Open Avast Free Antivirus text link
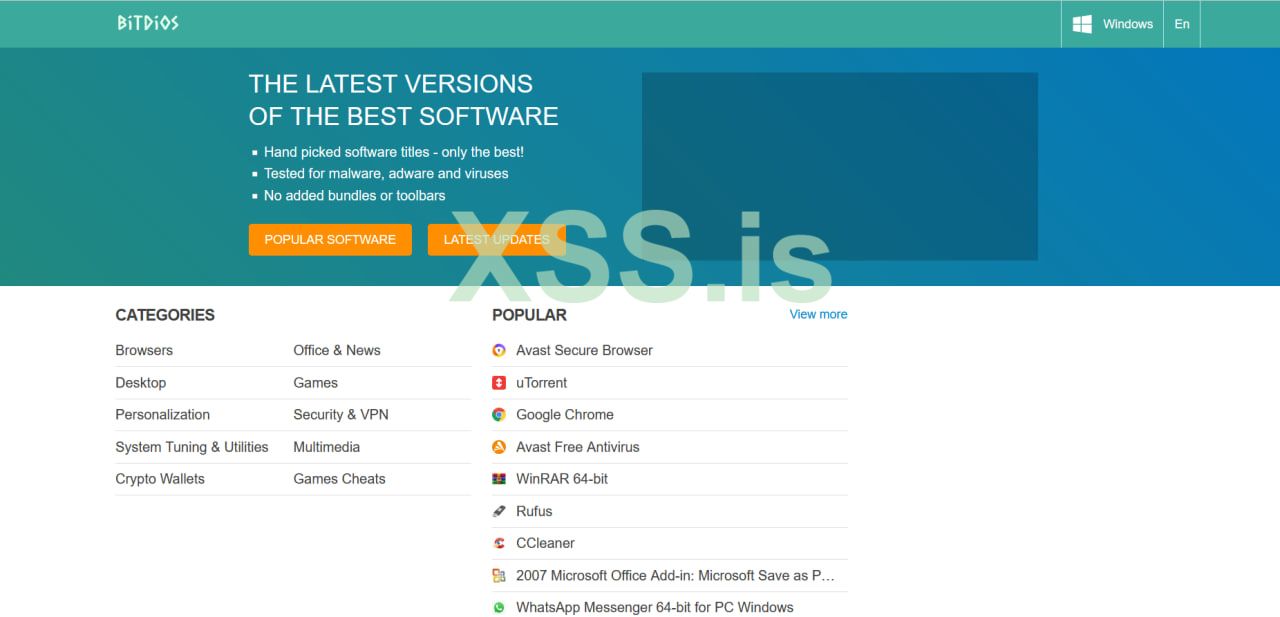 (578, 447)
